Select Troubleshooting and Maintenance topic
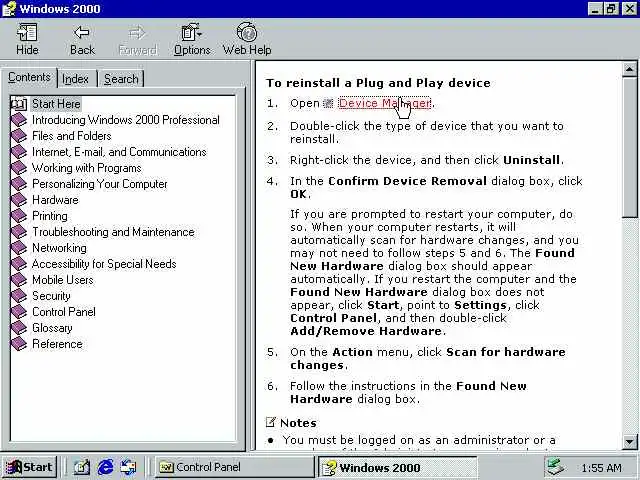The height and width of the screenshot is (480, 640). [113, 232]
